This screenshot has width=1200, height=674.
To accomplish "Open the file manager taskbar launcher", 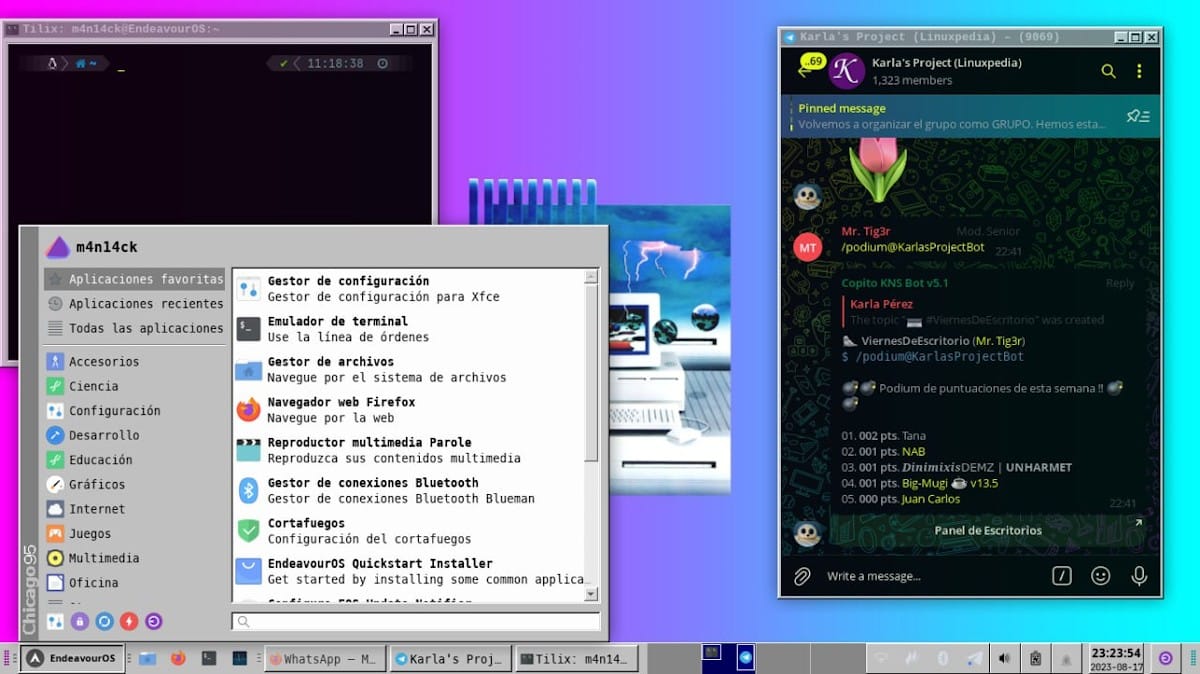I will [148, 658].
